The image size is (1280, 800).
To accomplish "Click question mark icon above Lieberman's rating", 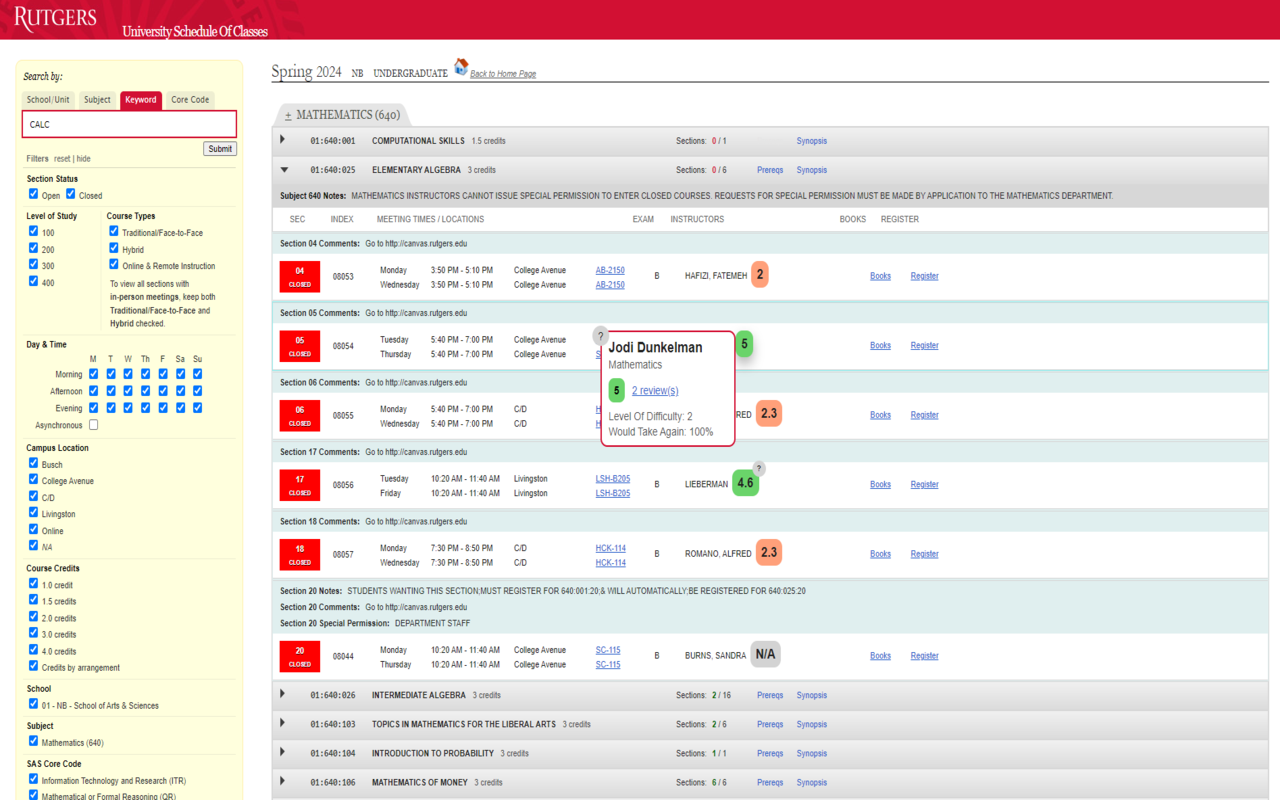I will coord(759,468).
